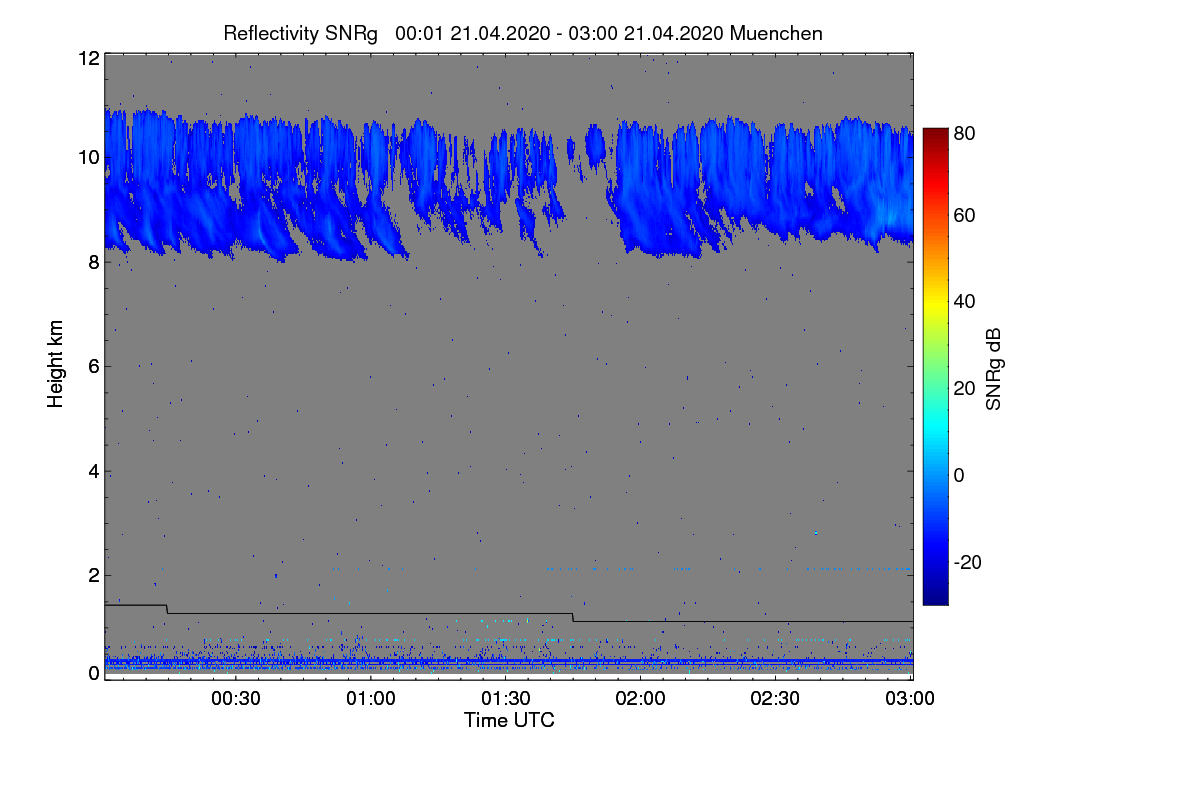Click the height tick label 8

(93, 262)
